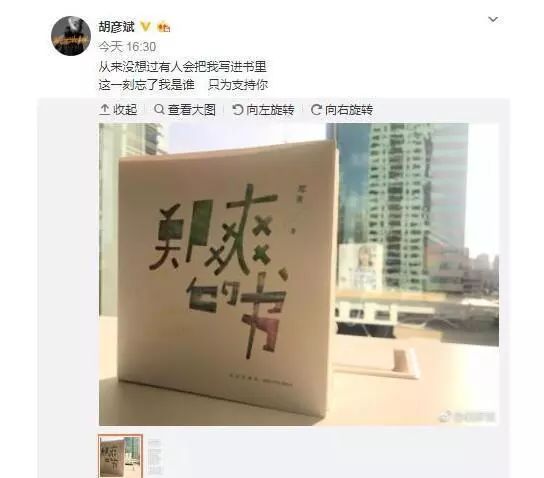Screen dimensions: 544x478
Task: Open full-size view via 查看大图 text
Action: [192, 110]
